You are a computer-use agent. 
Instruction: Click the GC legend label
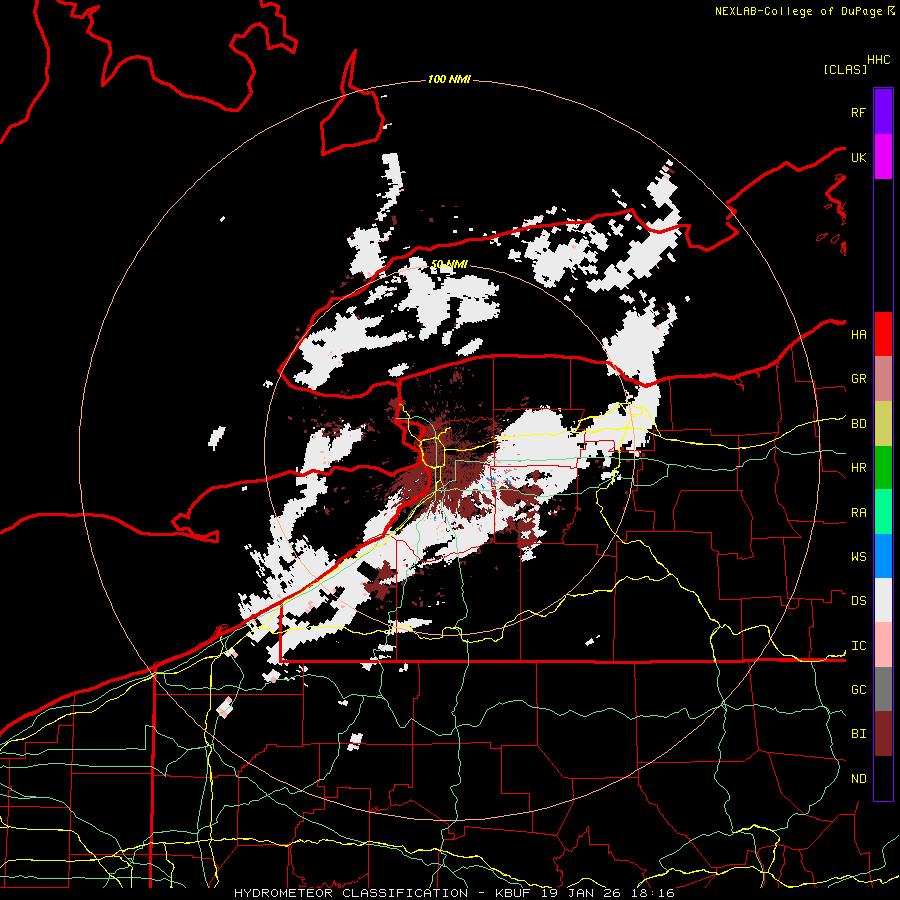[x=859, y=690]
